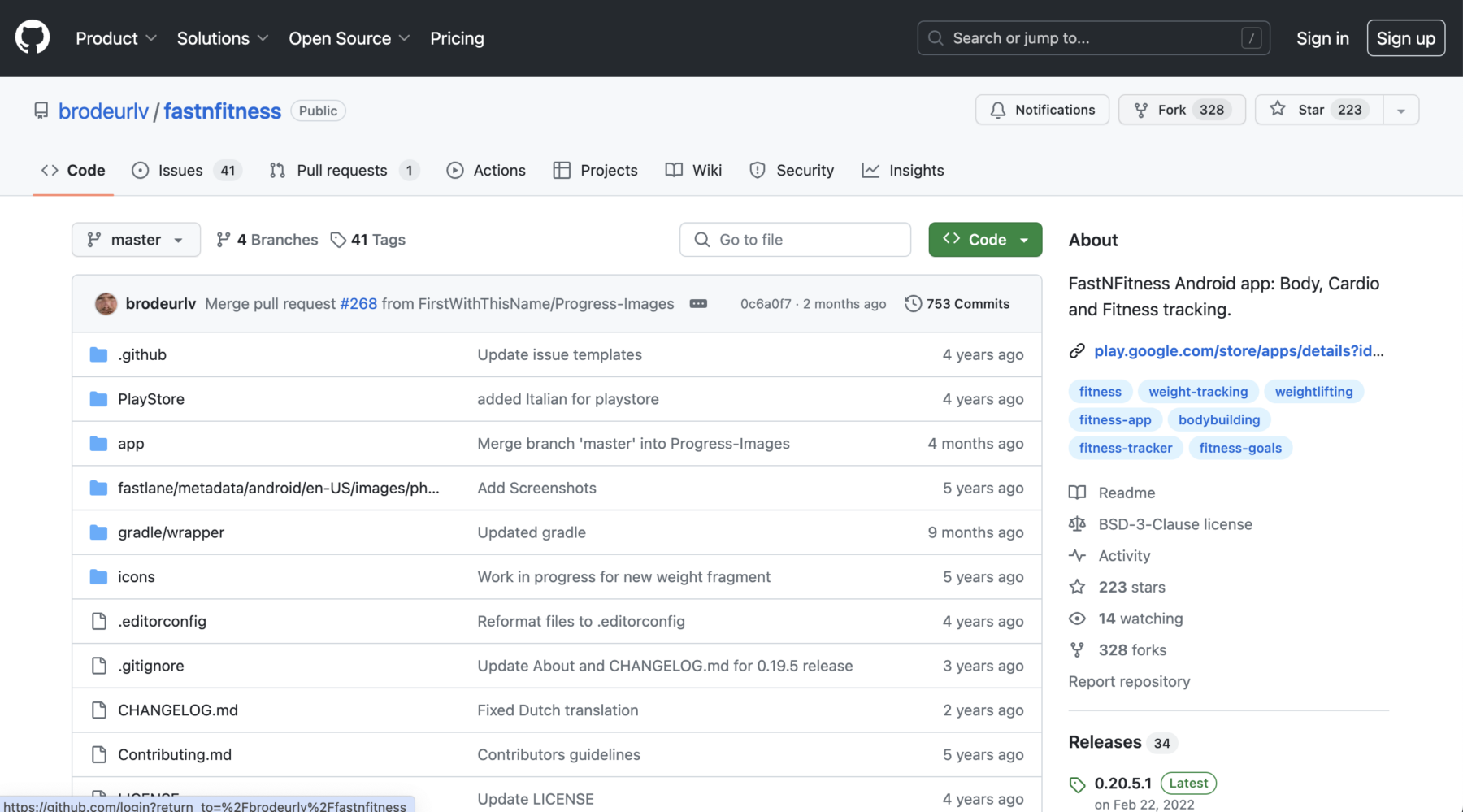The height and width of the screenshot is (812, 1463).
Task: Click the Notifications bell button
Action: coord(1042,110)
